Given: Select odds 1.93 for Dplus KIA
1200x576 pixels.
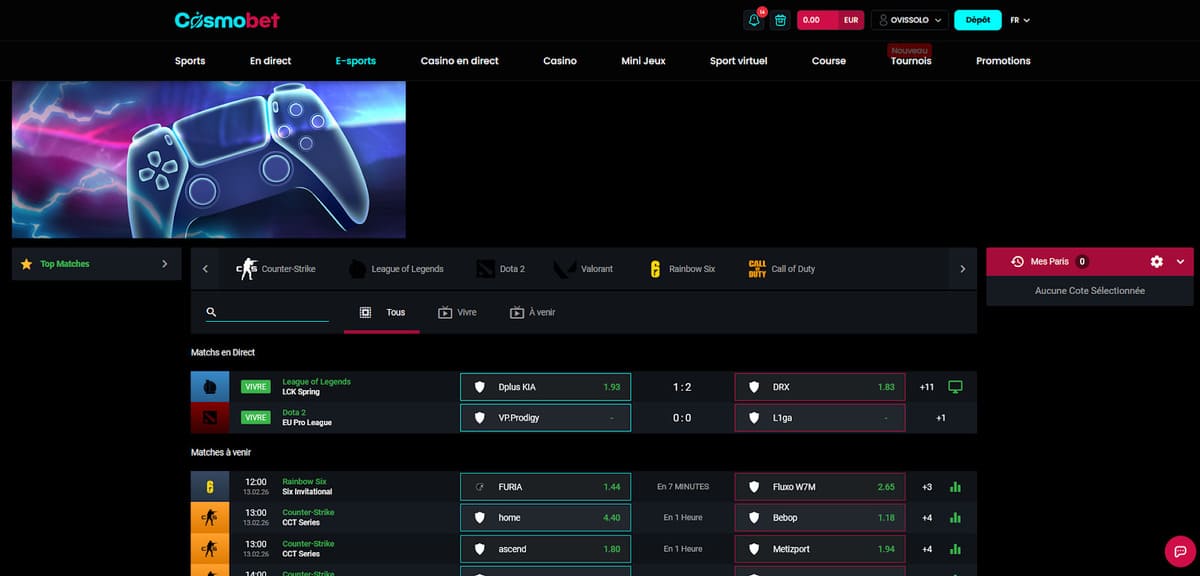Looking at the screenshot, I should [545, 386].
